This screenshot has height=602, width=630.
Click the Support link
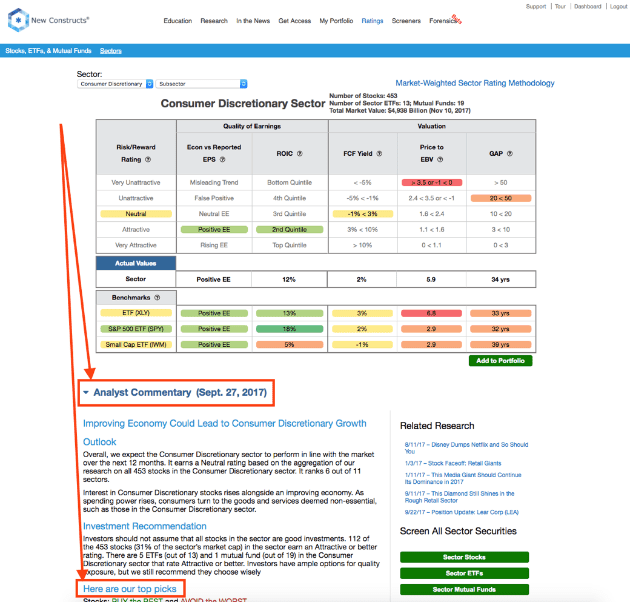536,6
